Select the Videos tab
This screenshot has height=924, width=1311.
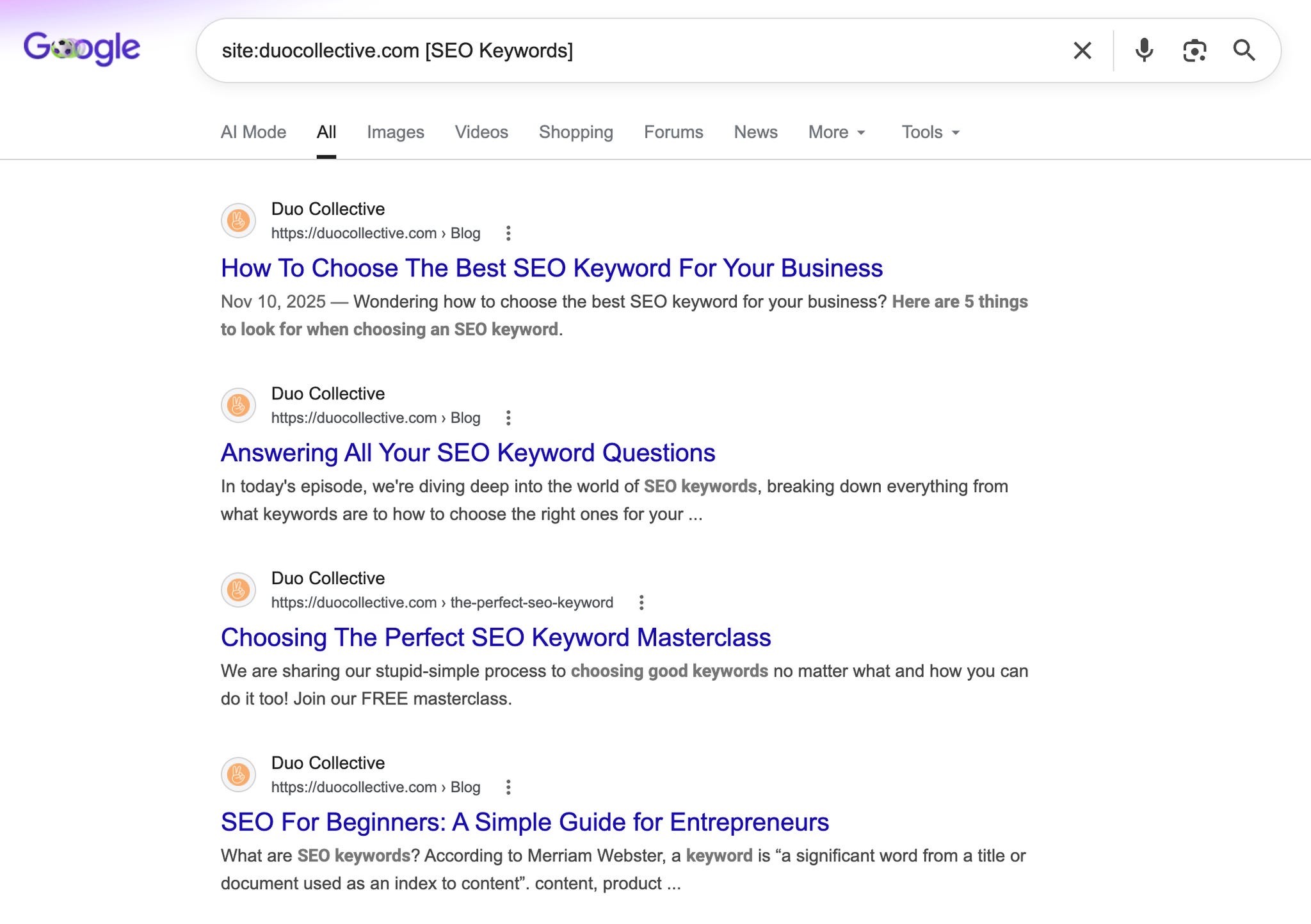click(x=481, y=132)
